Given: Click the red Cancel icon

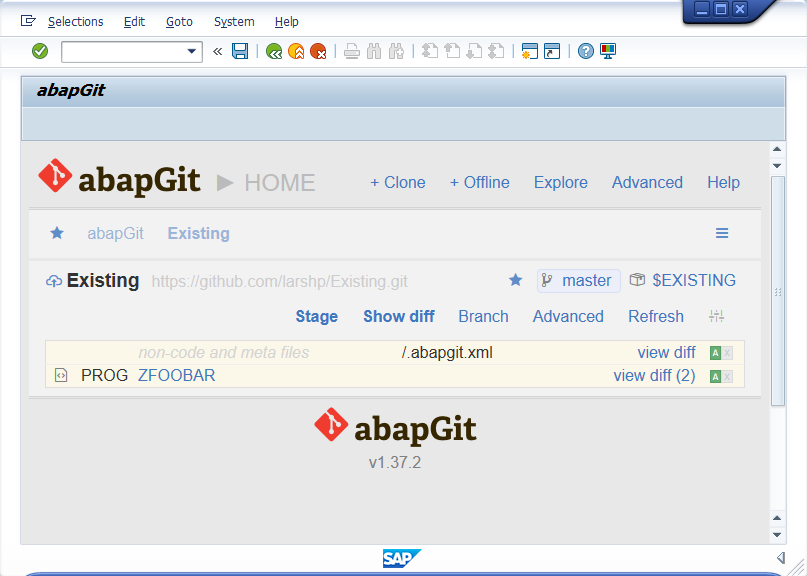Looking at the screenshot, I should click(318, 51).
